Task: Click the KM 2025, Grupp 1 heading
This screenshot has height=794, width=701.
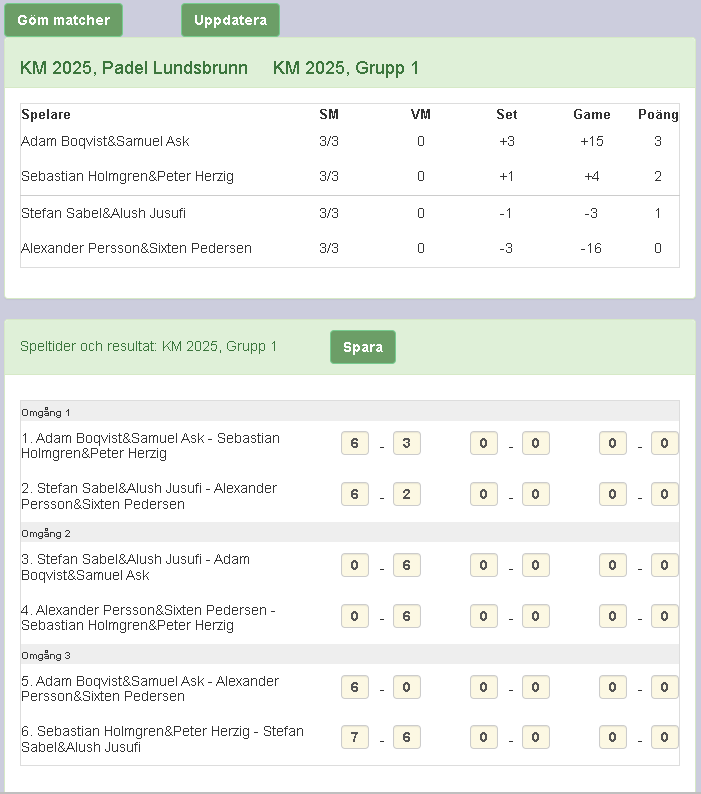Action: coord(346,68)
